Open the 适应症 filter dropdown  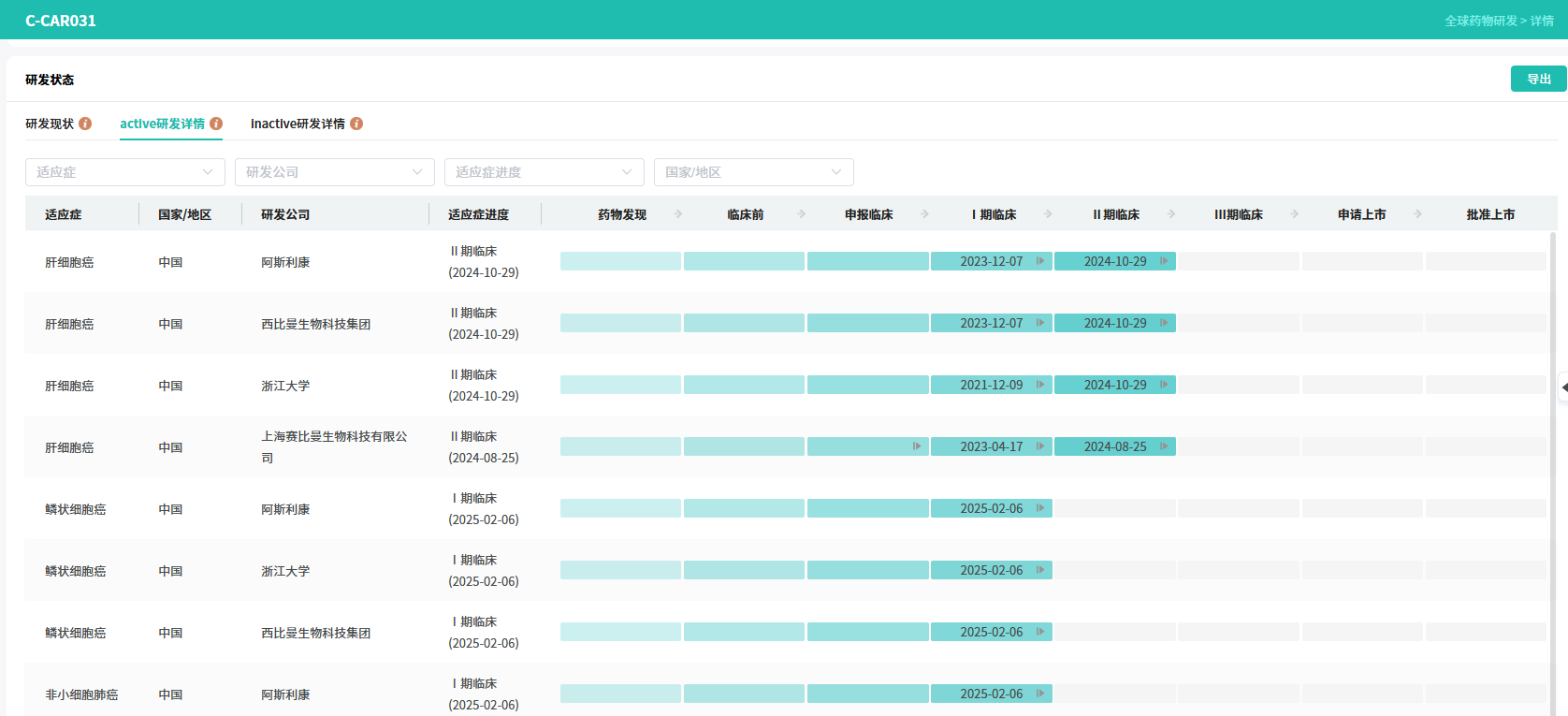coord(124,172)
